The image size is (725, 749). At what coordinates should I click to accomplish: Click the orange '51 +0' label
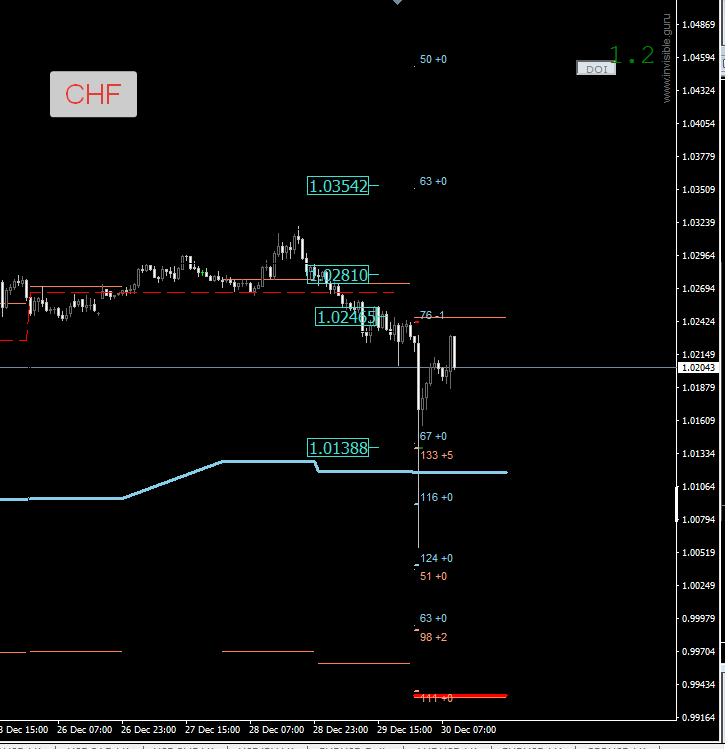(x=434, y=576)
